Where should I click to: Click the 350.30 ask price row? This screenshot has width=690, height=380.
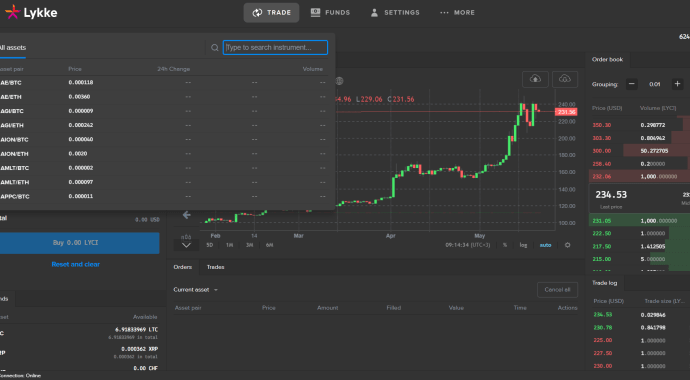click(639, 125)
